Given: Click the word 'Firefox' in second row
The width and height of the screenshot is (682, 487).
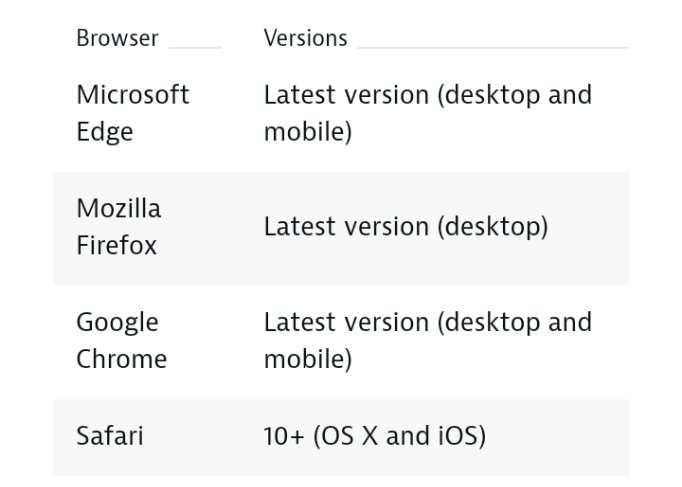Looking at the screenshot, I should point(117,246).
